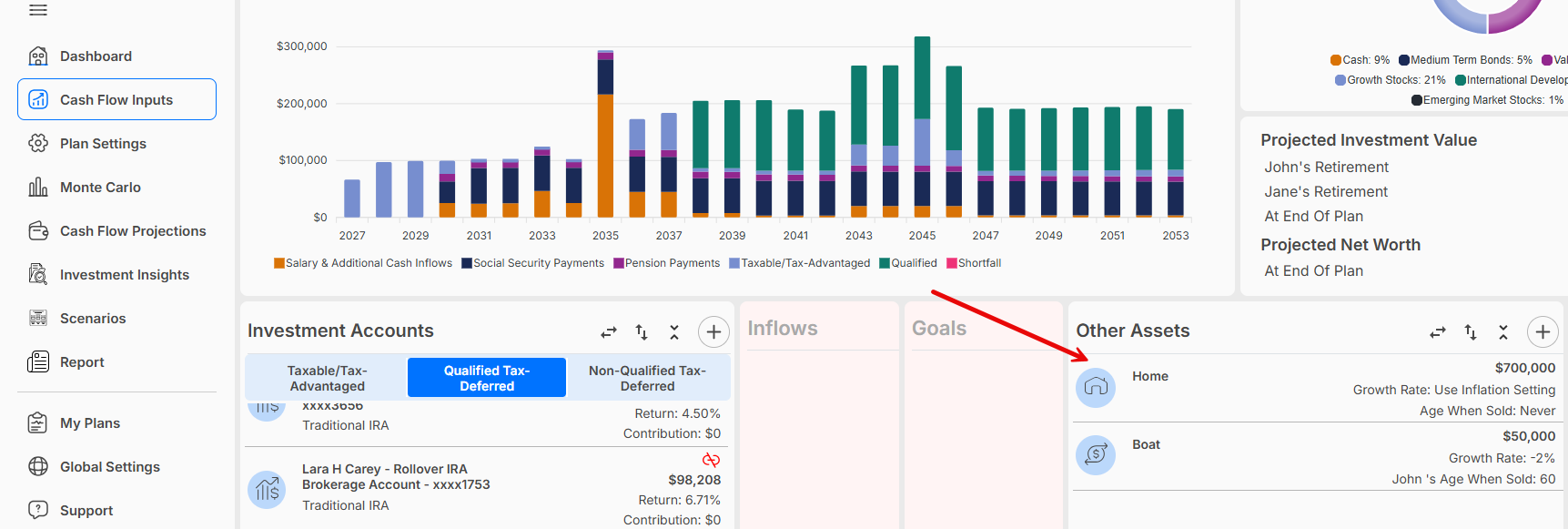
Task: Collapse the Investment Accounts panel
Action: [x=674, y=332]
